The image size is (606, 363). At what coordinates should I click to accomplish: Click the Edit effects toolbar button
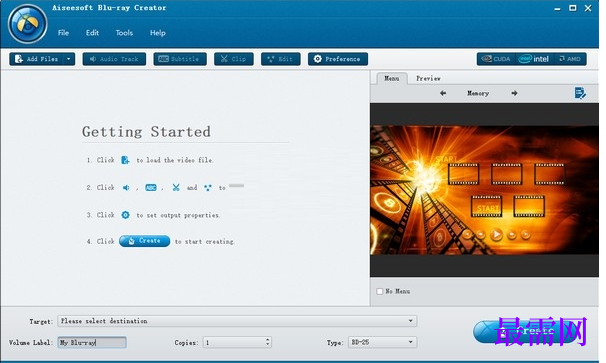[281, 59]
